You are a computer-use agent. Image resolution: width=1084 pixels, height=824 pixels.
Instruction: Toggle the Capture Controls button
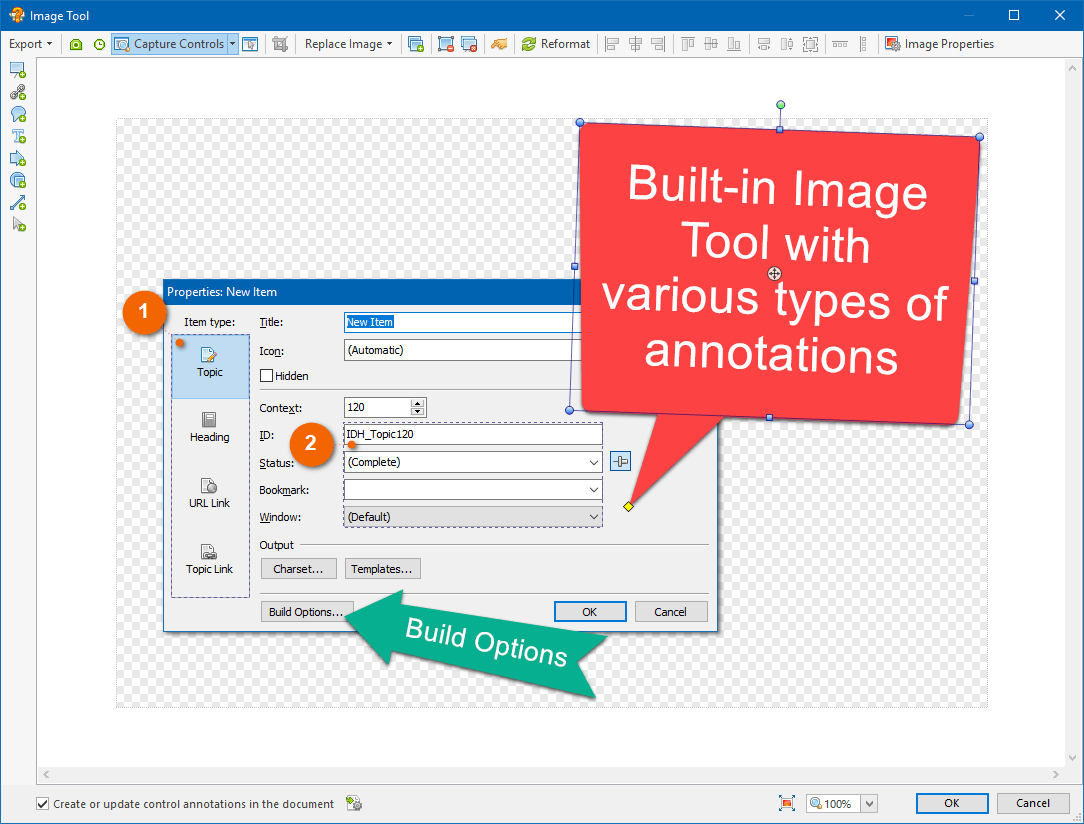pyautogui.click(x=168, y=44)
